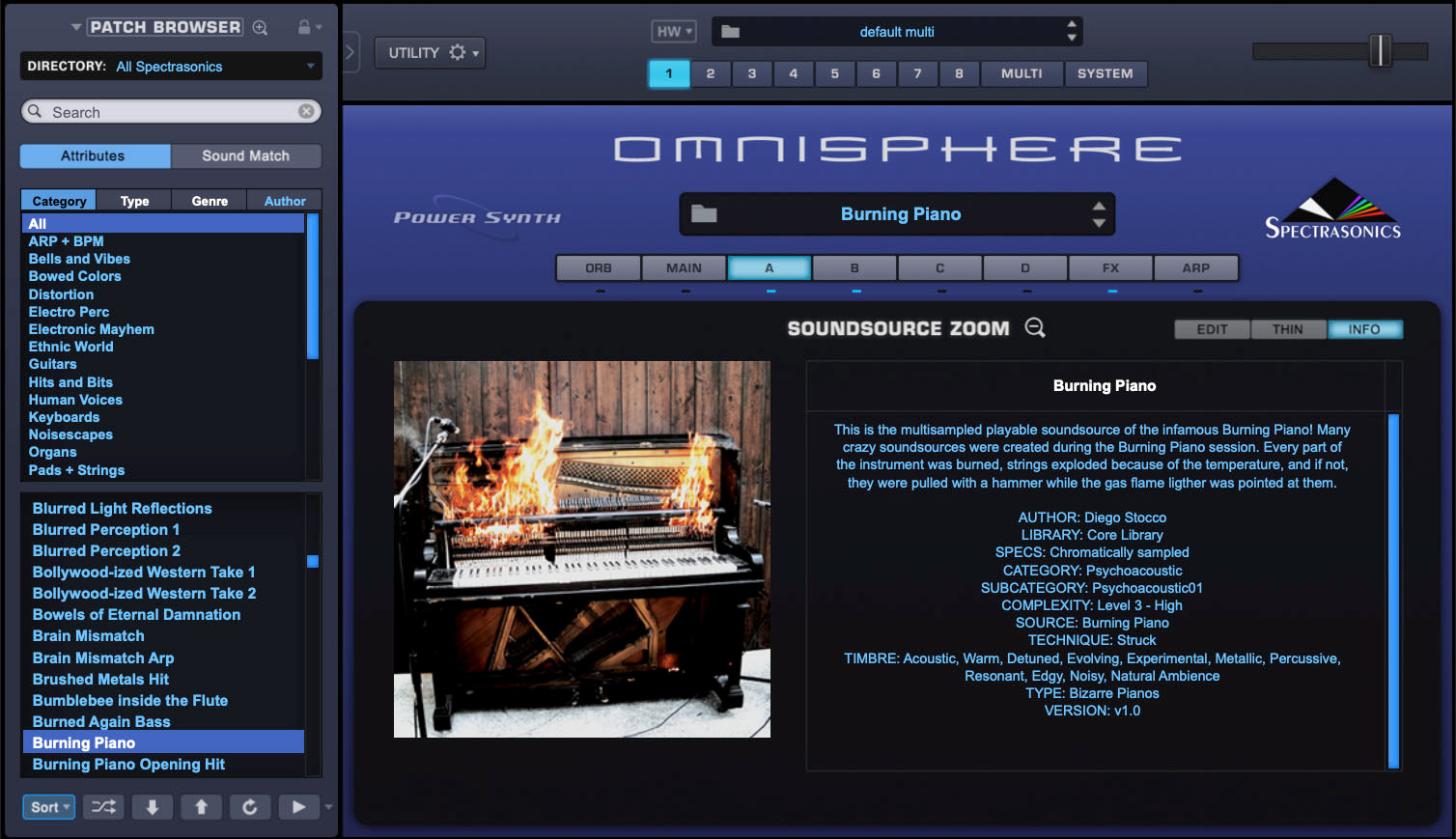Select part 1 button
Screen dimensions: 1456x839
click(x=669, y=73)
